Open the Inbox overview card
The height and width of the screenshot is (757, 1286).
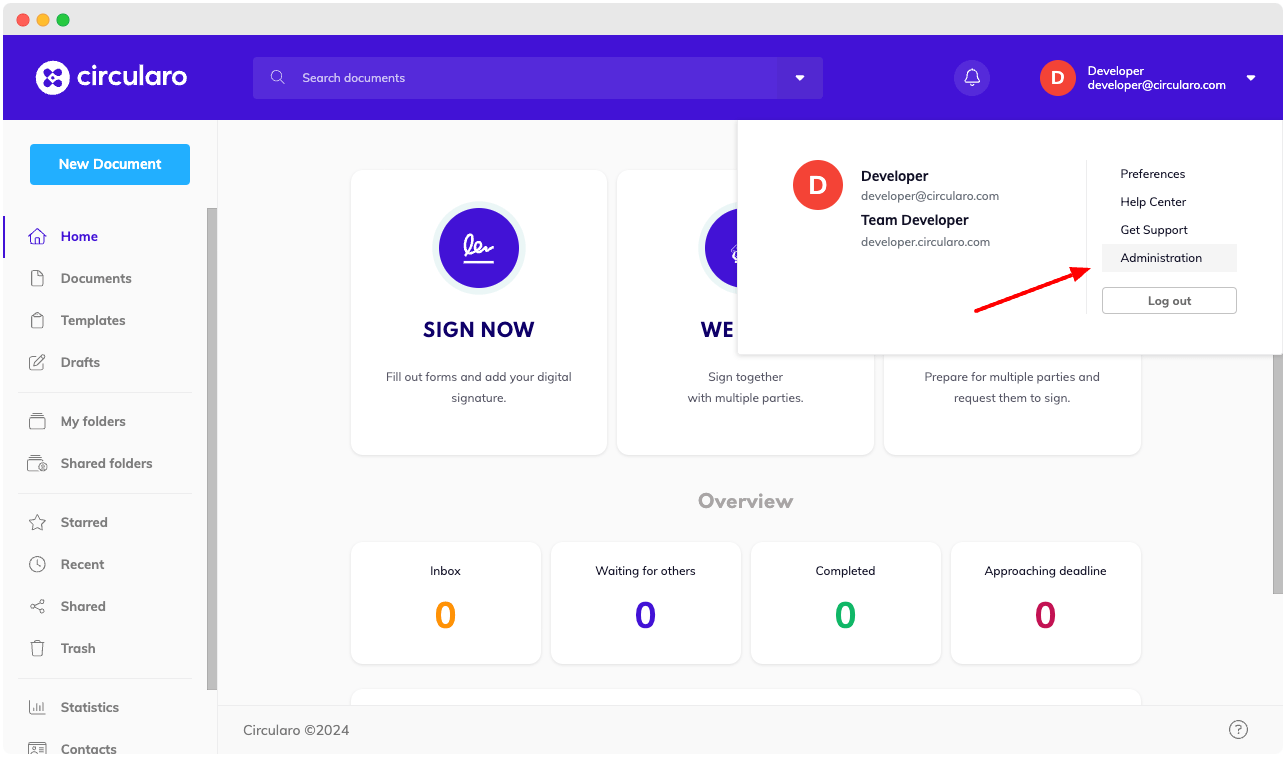(x=445, y=602)
